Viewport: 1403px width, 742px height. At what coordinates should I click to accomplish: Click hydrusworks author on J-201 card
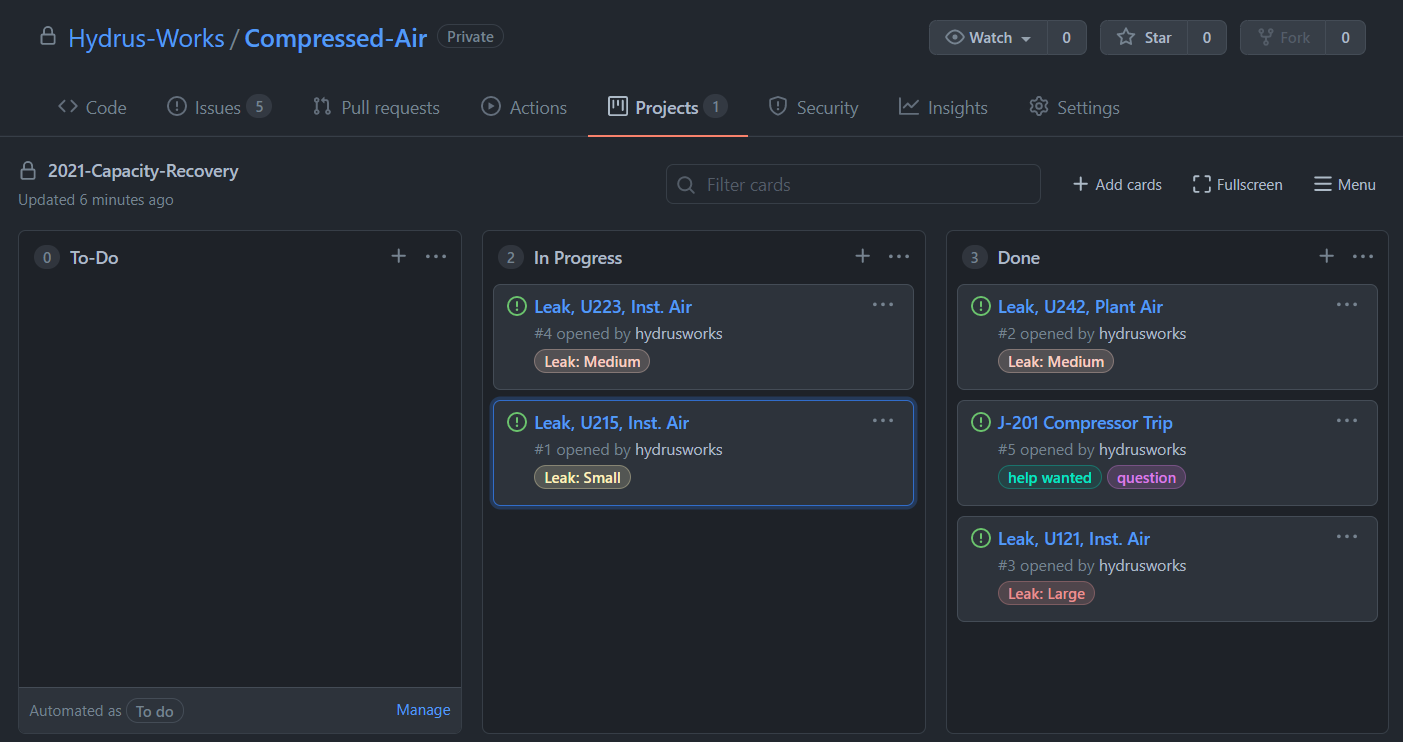1143,450
